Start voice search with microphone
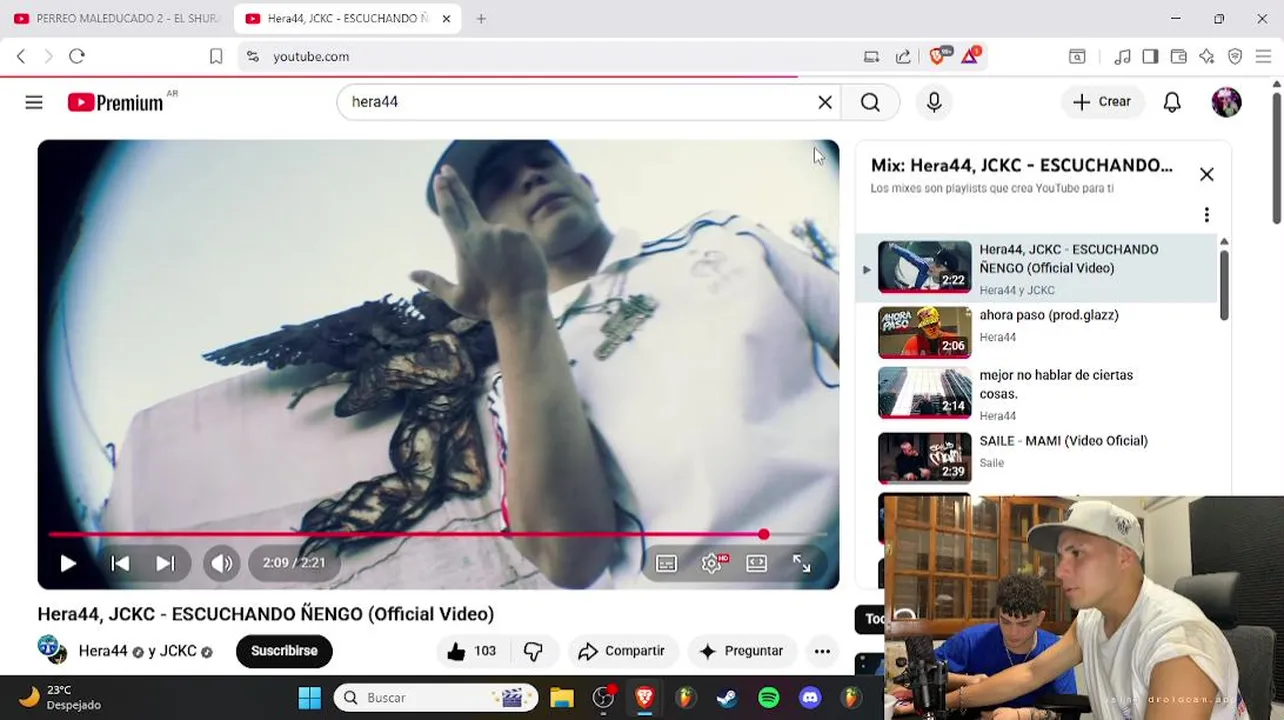This screenshot has width=1284, height=720. tap(934, 102)
